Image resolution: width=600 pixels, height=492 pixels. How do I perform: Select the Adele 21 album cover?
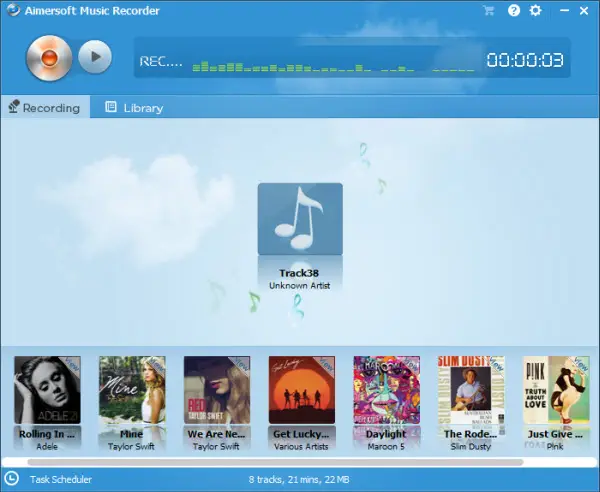[47, 390]
